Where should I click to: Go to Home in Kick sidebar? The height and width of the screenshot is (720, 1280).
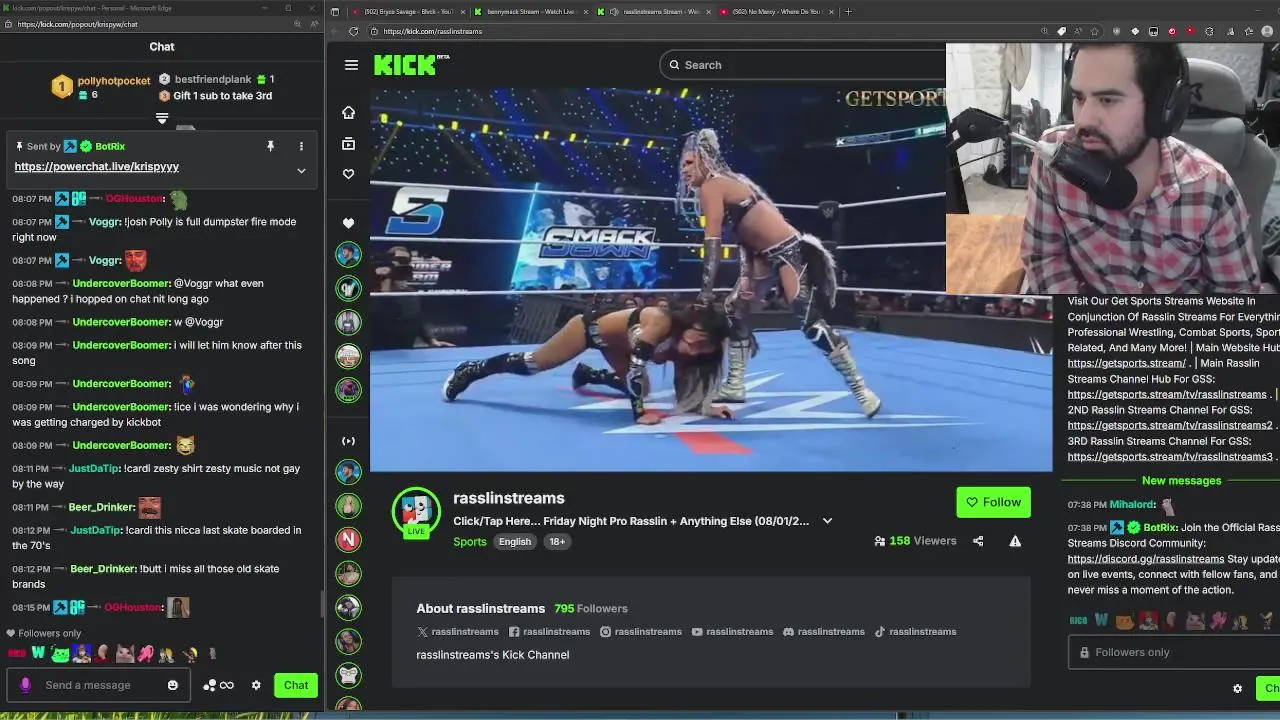pos(348,112)
